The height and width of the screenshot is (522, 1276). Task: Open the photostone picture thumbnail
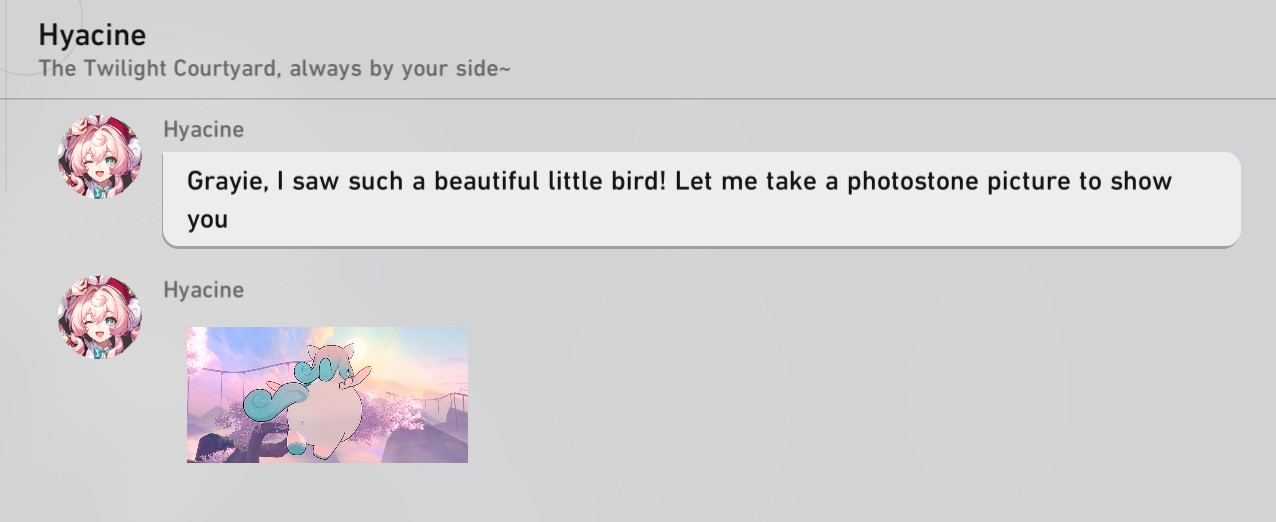tap(327, 394)
